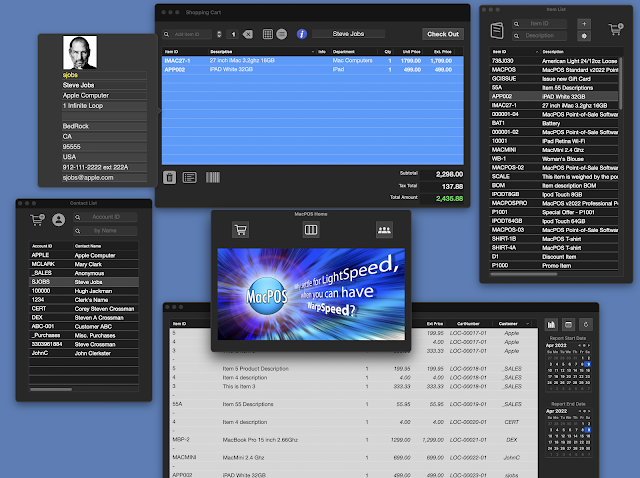Image resolution: width=640 pixels, height=478 pixels.
Task: Select MACMINI row in Item List
Action: 554,150
